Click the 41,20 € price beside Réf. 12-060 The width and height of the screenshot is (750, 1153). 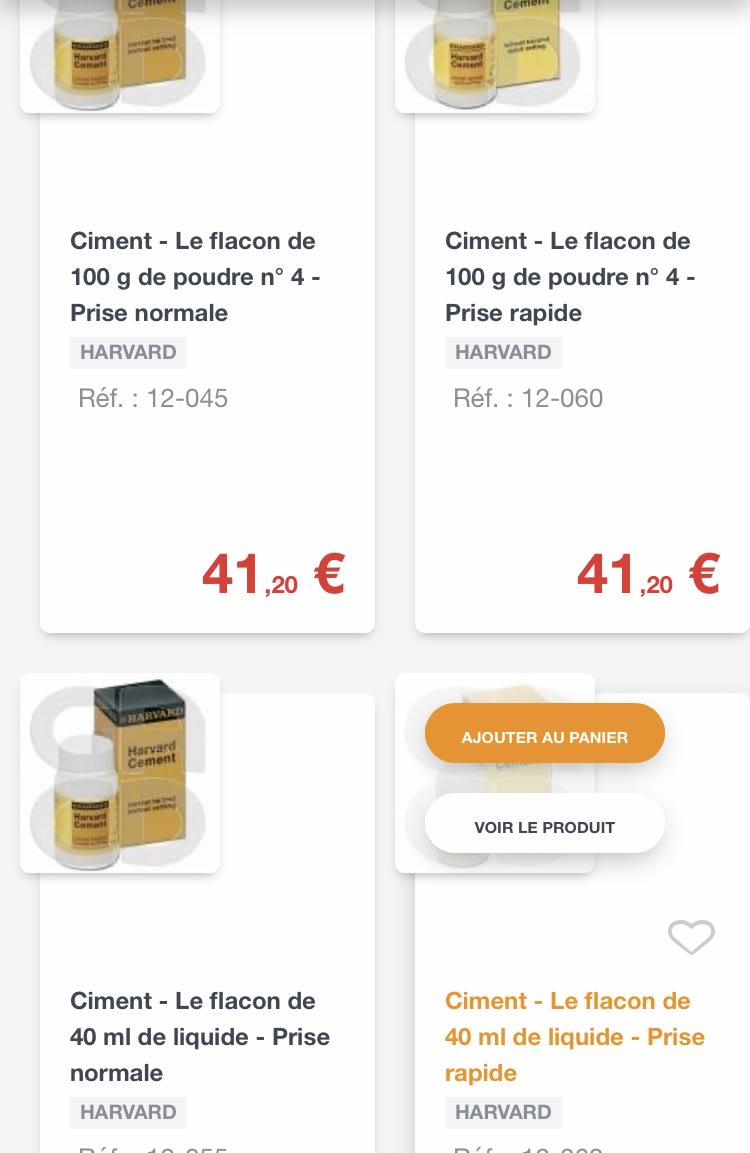click(647, 575)
